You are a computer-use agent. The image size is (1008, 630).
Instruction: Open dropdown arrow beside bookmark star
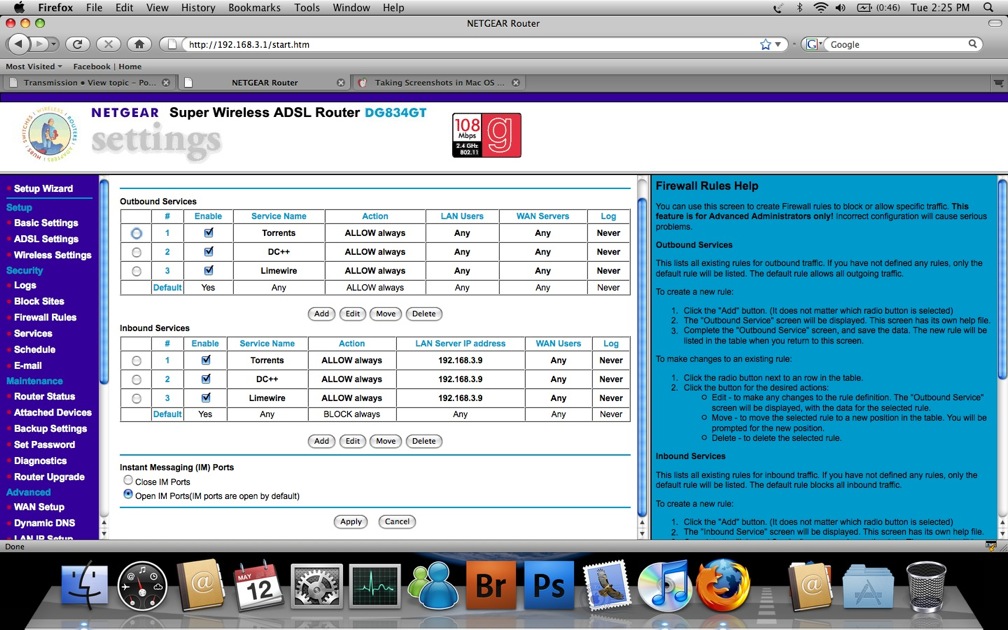(778, 44)
